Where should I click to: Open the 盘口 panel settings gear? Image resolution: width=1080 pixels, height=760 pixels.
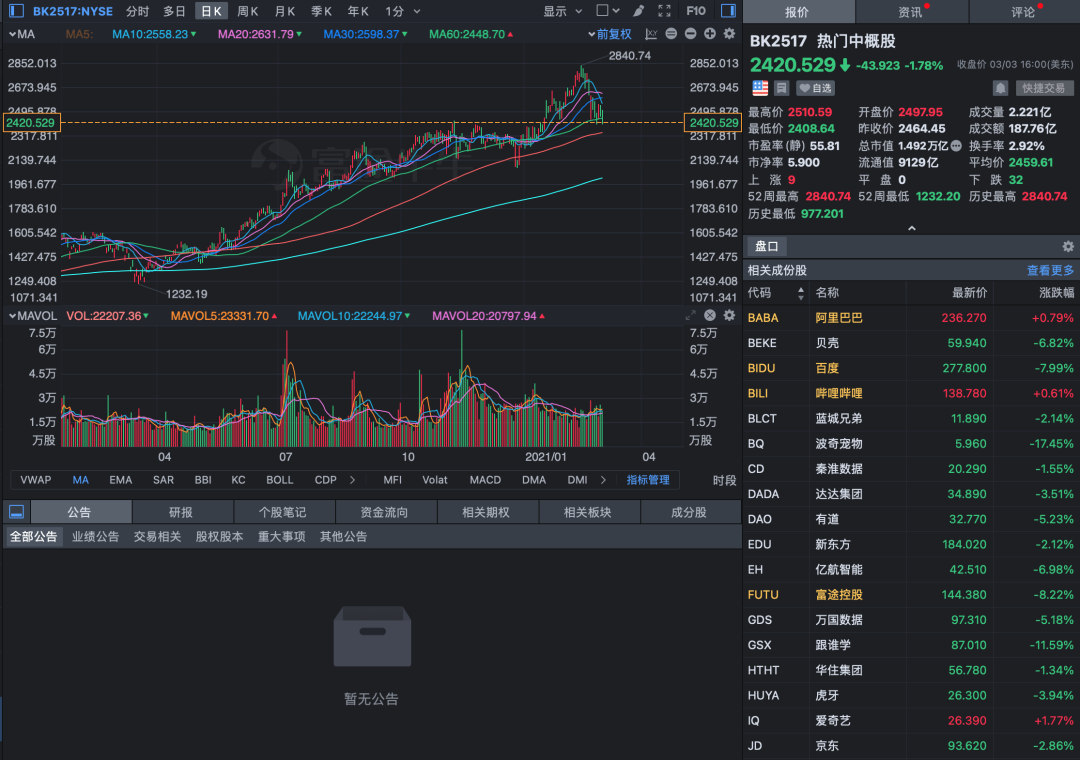tap(1068, 246)
